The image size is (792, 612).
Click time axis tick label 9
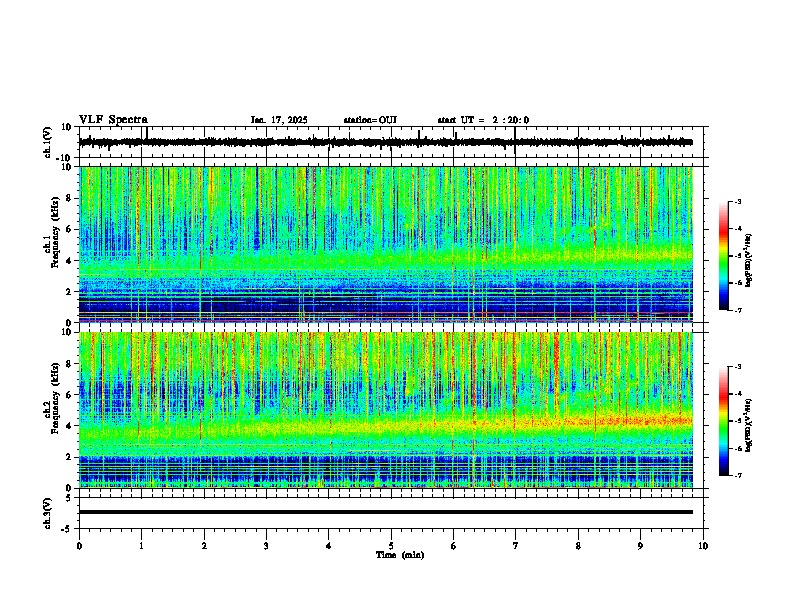640,546
